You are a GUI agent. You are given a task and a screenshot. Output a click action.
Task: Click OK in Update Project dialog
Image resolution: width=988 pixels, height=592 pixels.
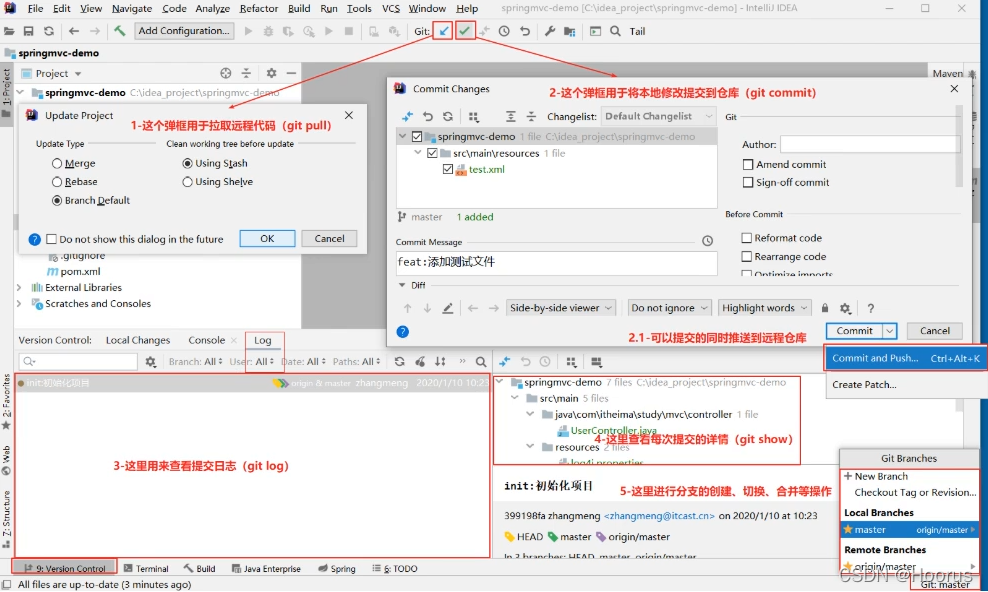267,239
